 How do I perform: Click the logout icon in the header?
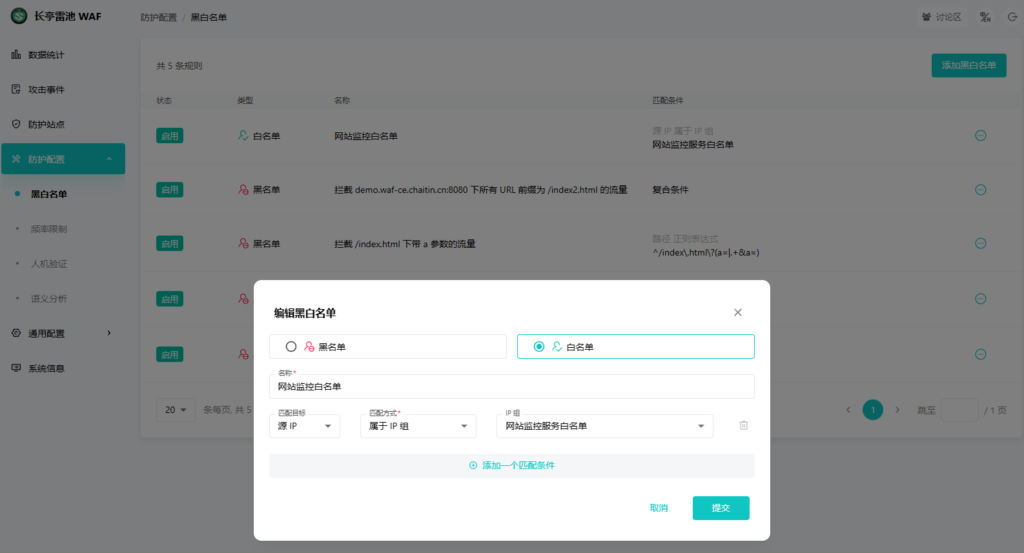pos(1012,17)
